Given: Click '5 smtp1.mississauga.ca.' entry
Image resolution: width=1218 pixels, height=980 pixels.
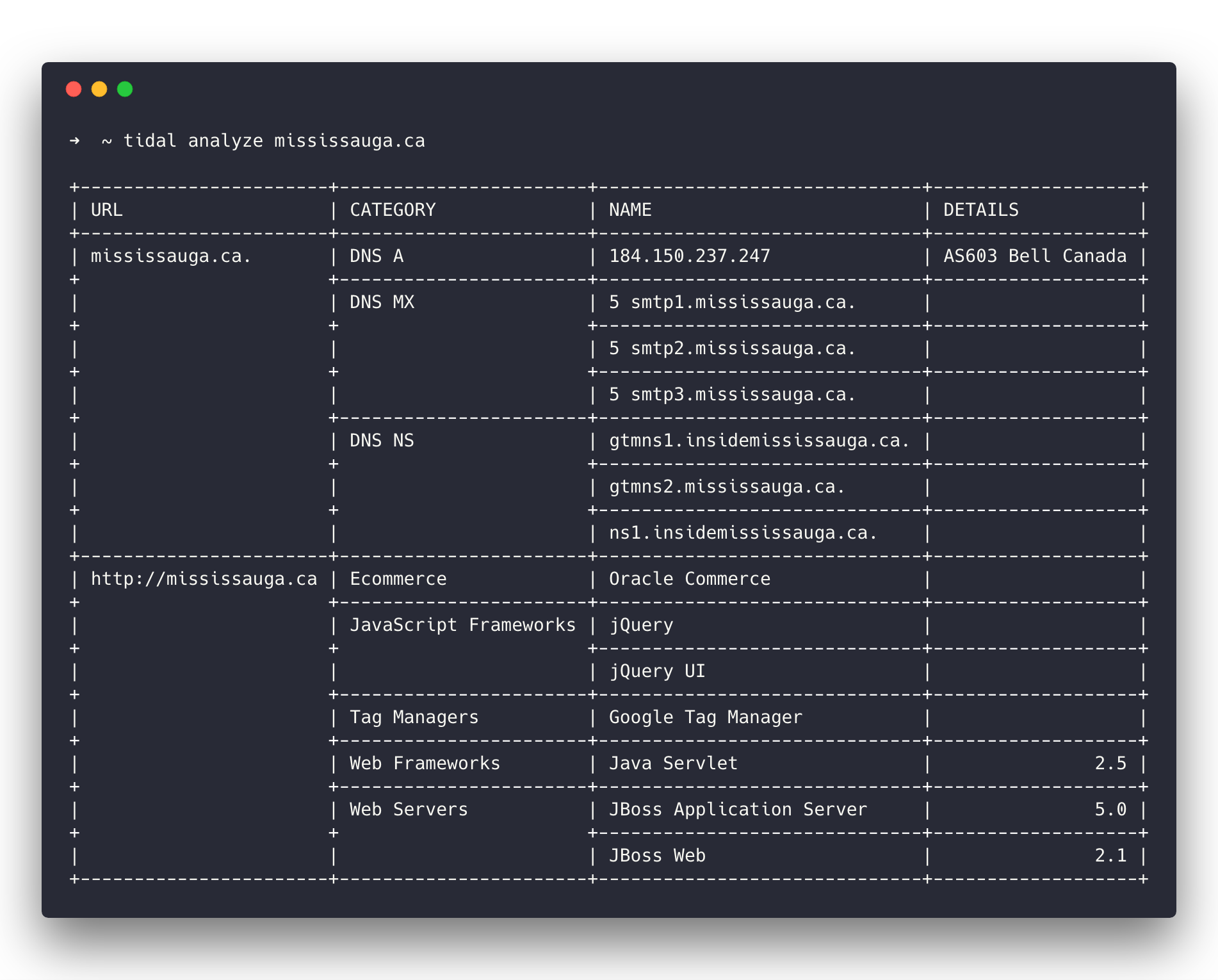Looking at the screenshot, I should (733, 302).
